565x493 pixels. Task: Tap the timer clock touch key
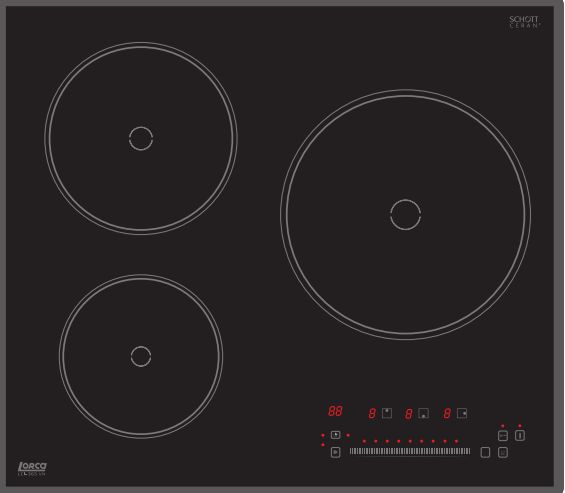[335, 435]
